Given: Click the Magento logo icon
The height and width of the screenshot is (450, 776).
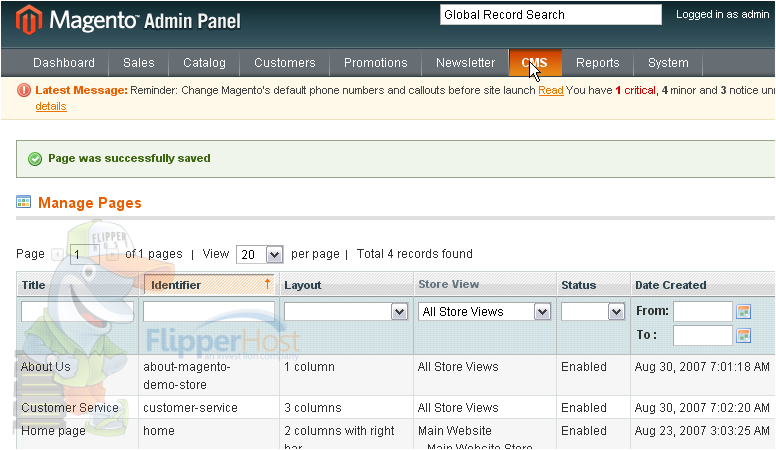Looking at the screenshot, I should [x=28, y=20].
